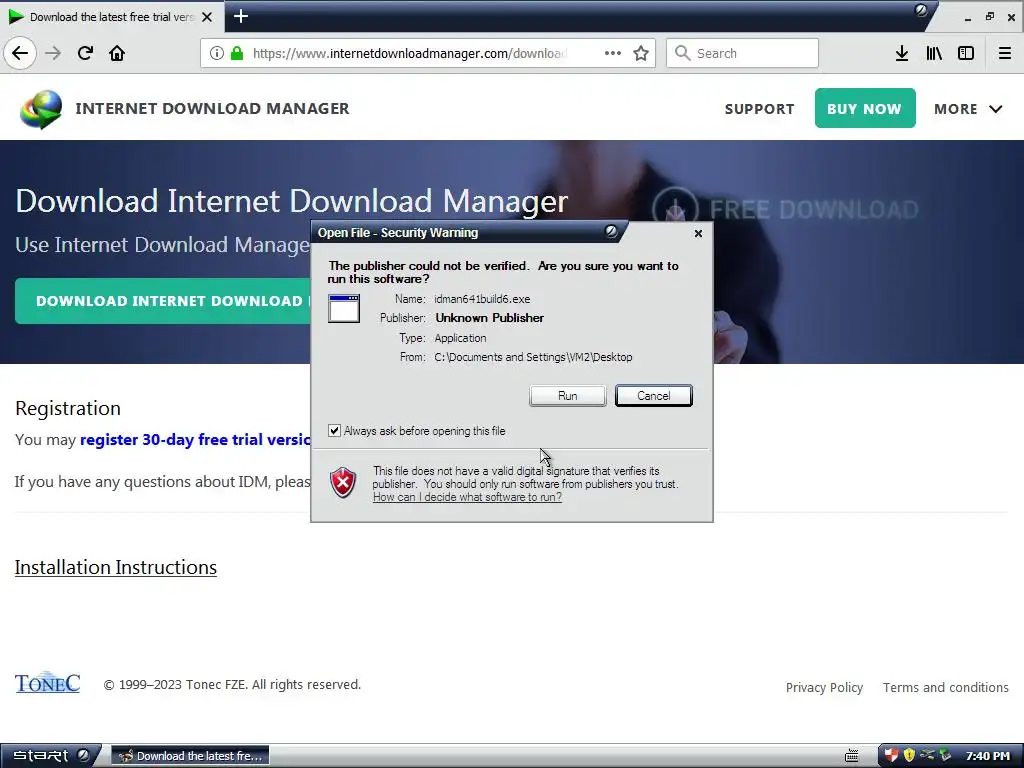Click the network connection tray icon

coord(927,756)
